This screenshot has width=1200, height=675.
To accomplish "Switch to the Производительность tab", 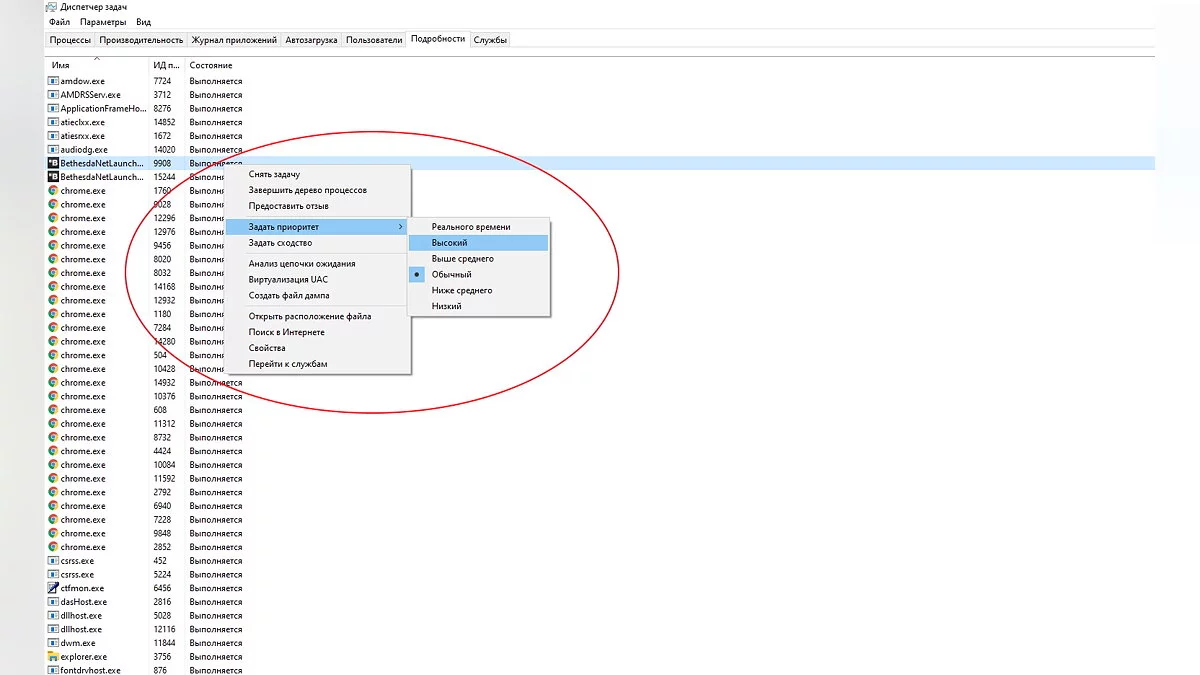I will [x=141, y=40].
